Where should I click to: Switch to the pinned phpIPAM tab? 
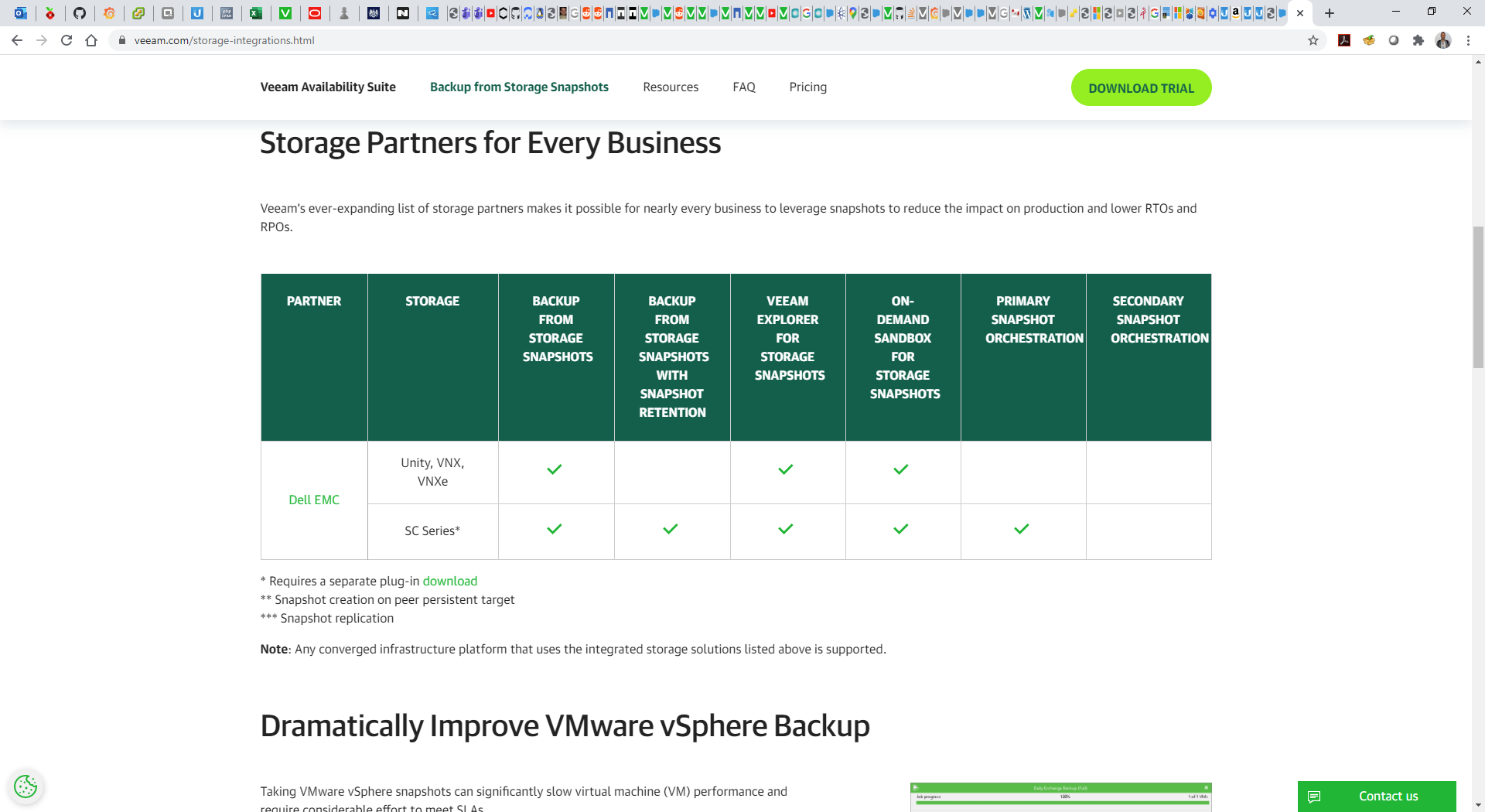point(227,13)
